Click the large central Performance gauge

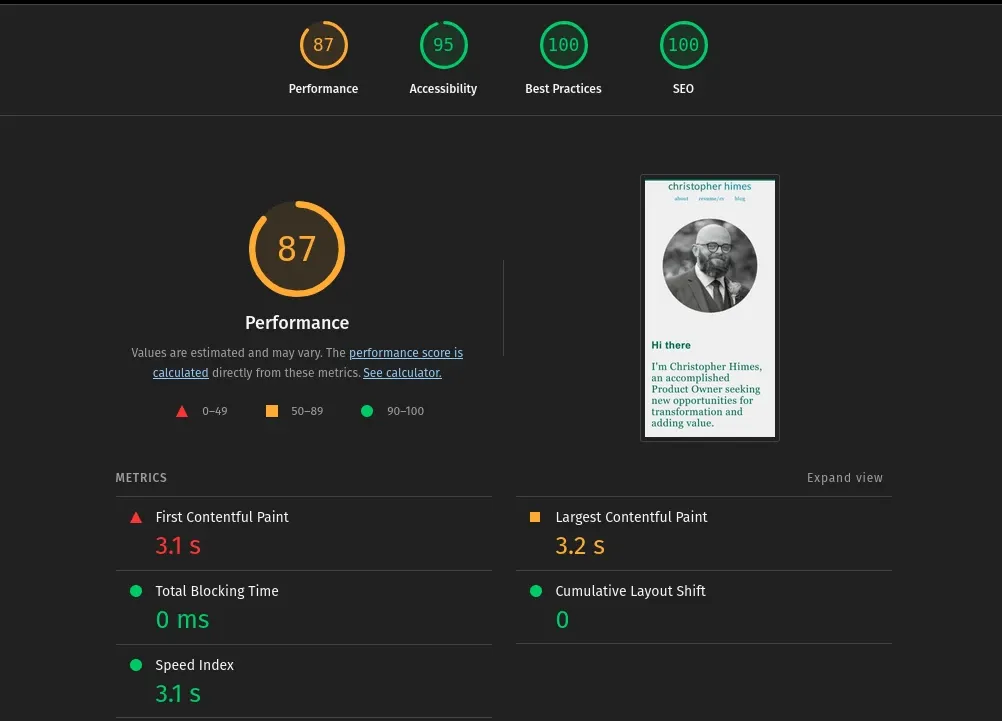(x=297, y=248)
